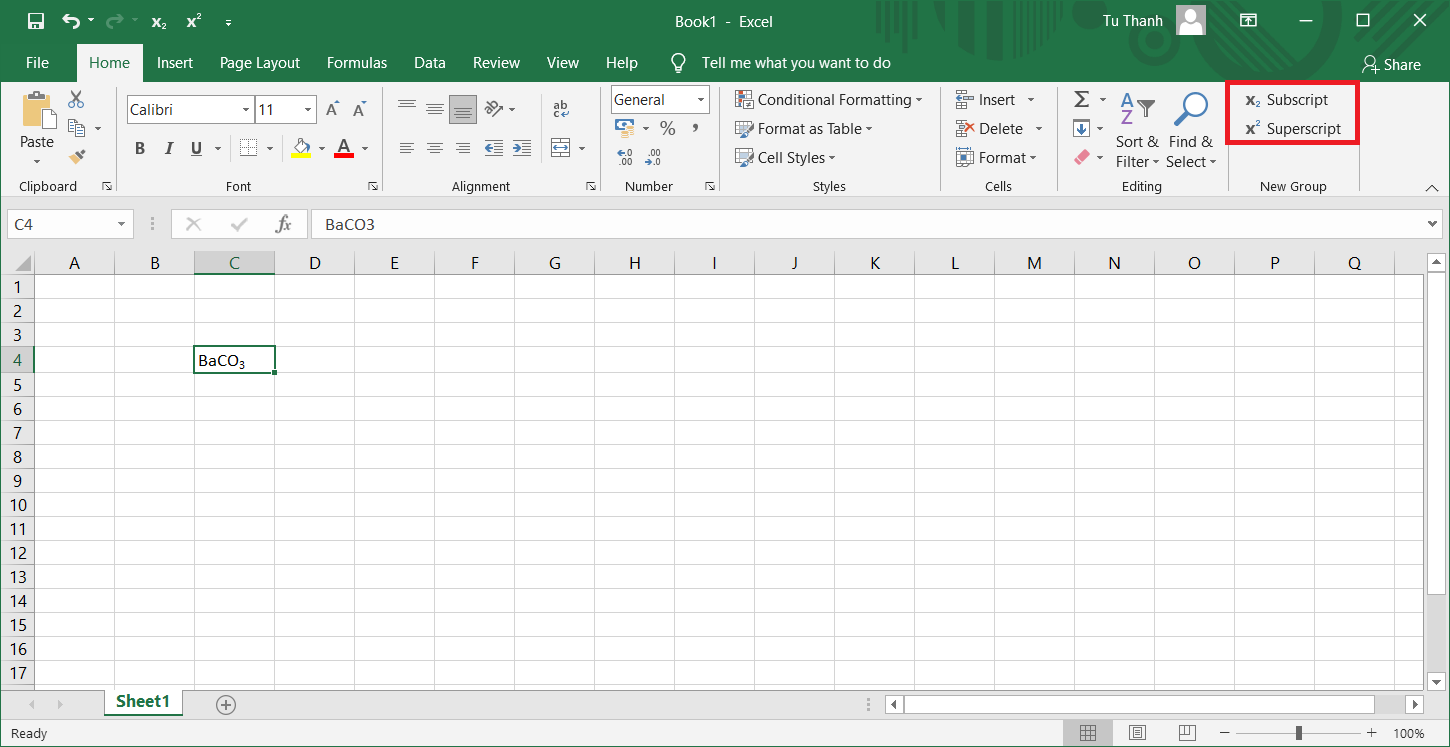Click the Percent Style icon

[667, 129]
